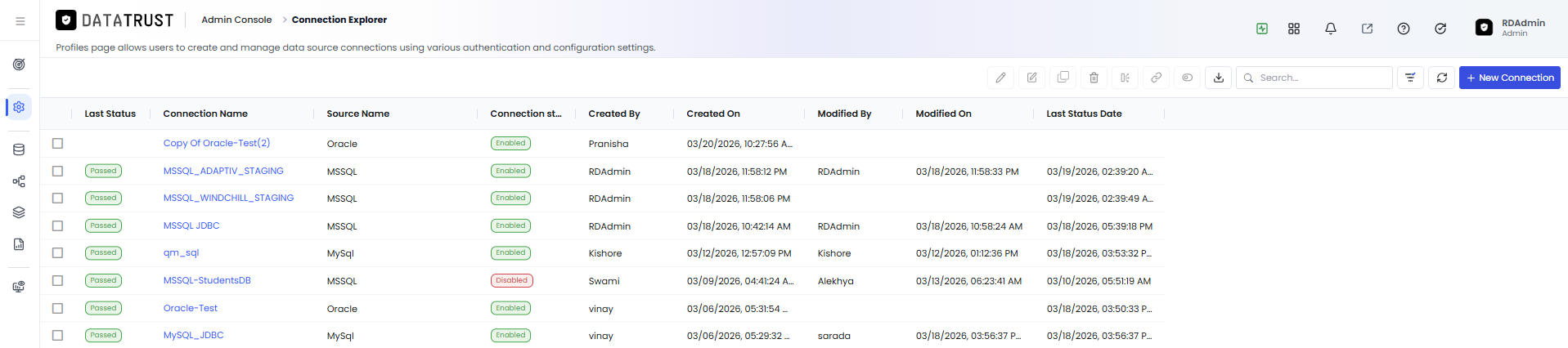Click the green activity pulse icon
Viewport: 1568px width, 348px height.
click(1262, 29)
